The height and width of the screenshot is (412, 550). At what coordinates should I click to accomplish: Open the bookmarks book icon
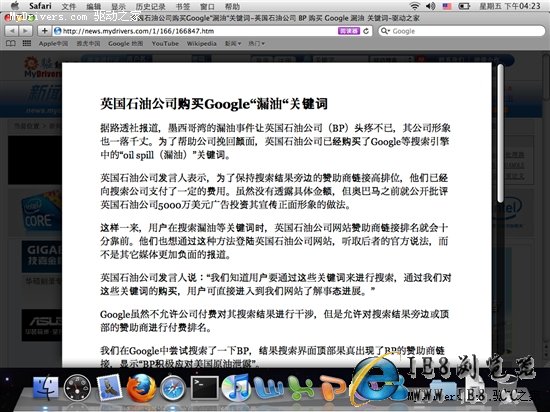click(11, 43)
